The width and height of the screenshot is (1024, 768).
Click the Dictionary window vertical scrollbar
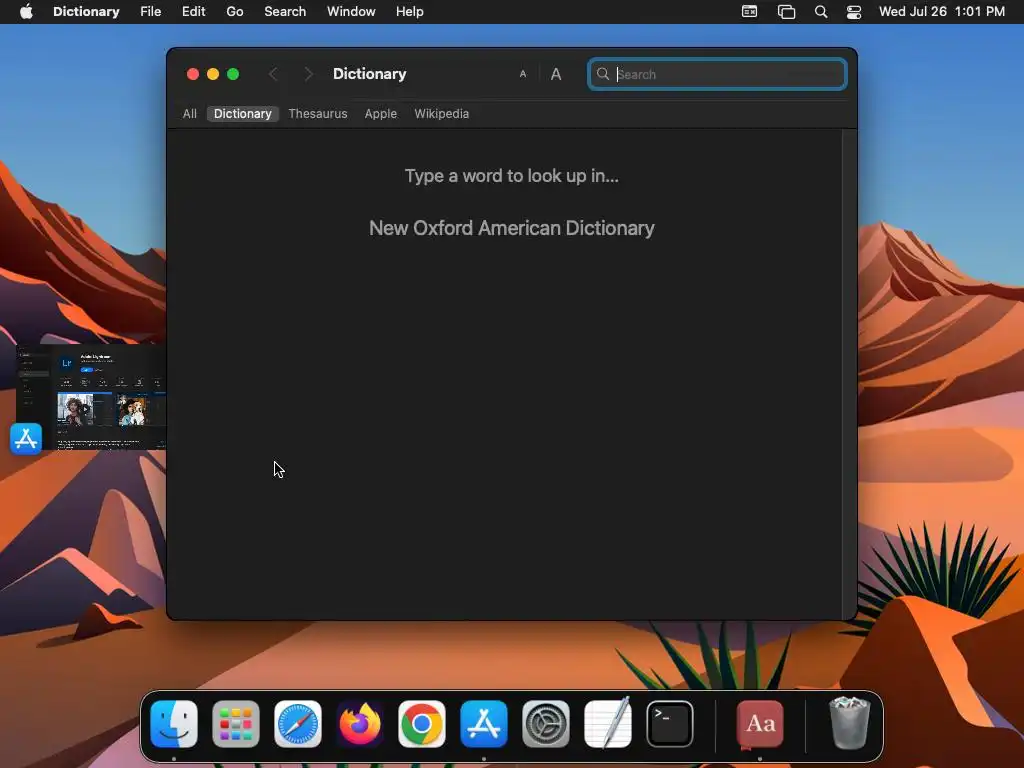(849, 374)
